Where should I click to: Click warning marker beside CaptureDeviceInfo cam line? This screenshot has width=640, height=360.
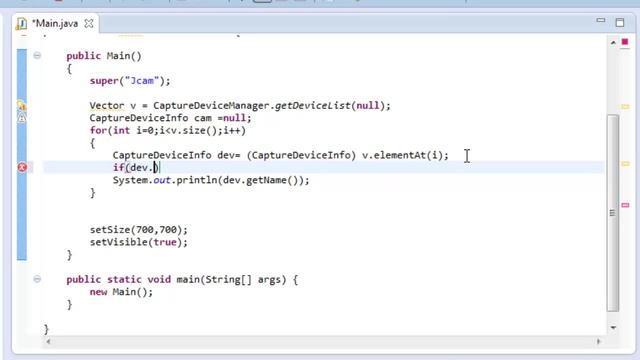pyautogui.click(x=22, y=118)
